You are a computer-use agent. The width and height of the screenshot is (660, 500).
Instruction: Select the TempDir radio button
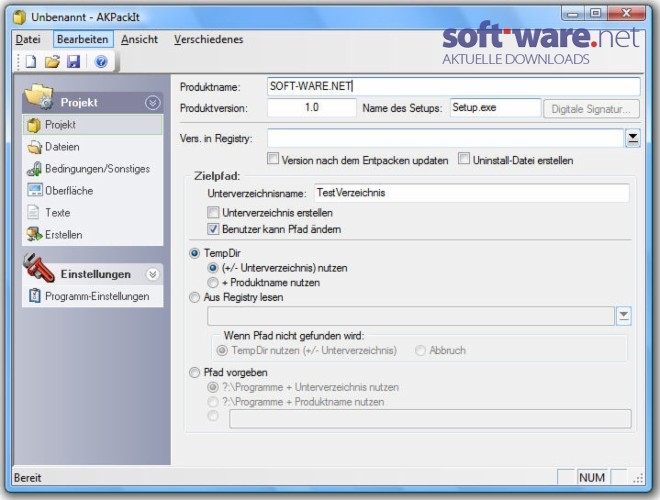pos(194,253)
